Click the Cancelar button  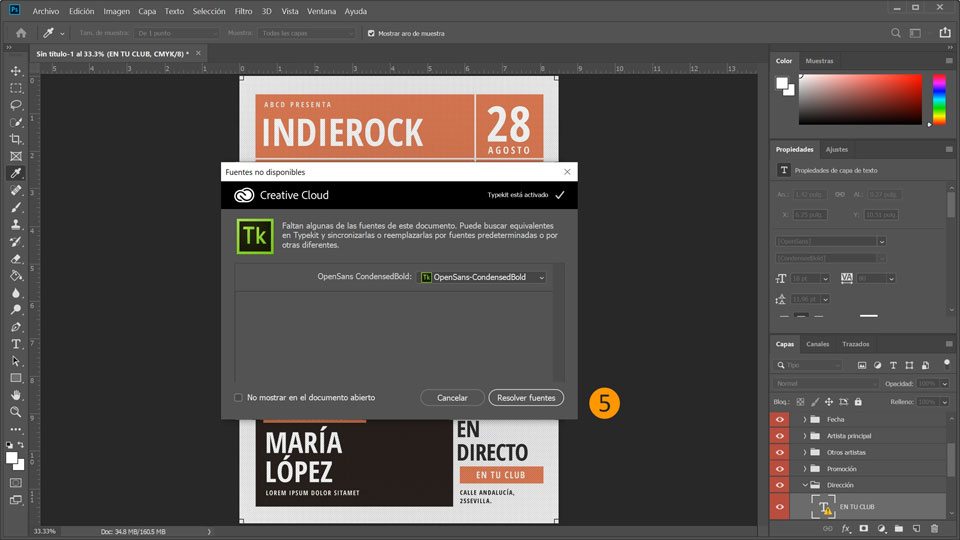pyautogui.click(x=452, y=398)
